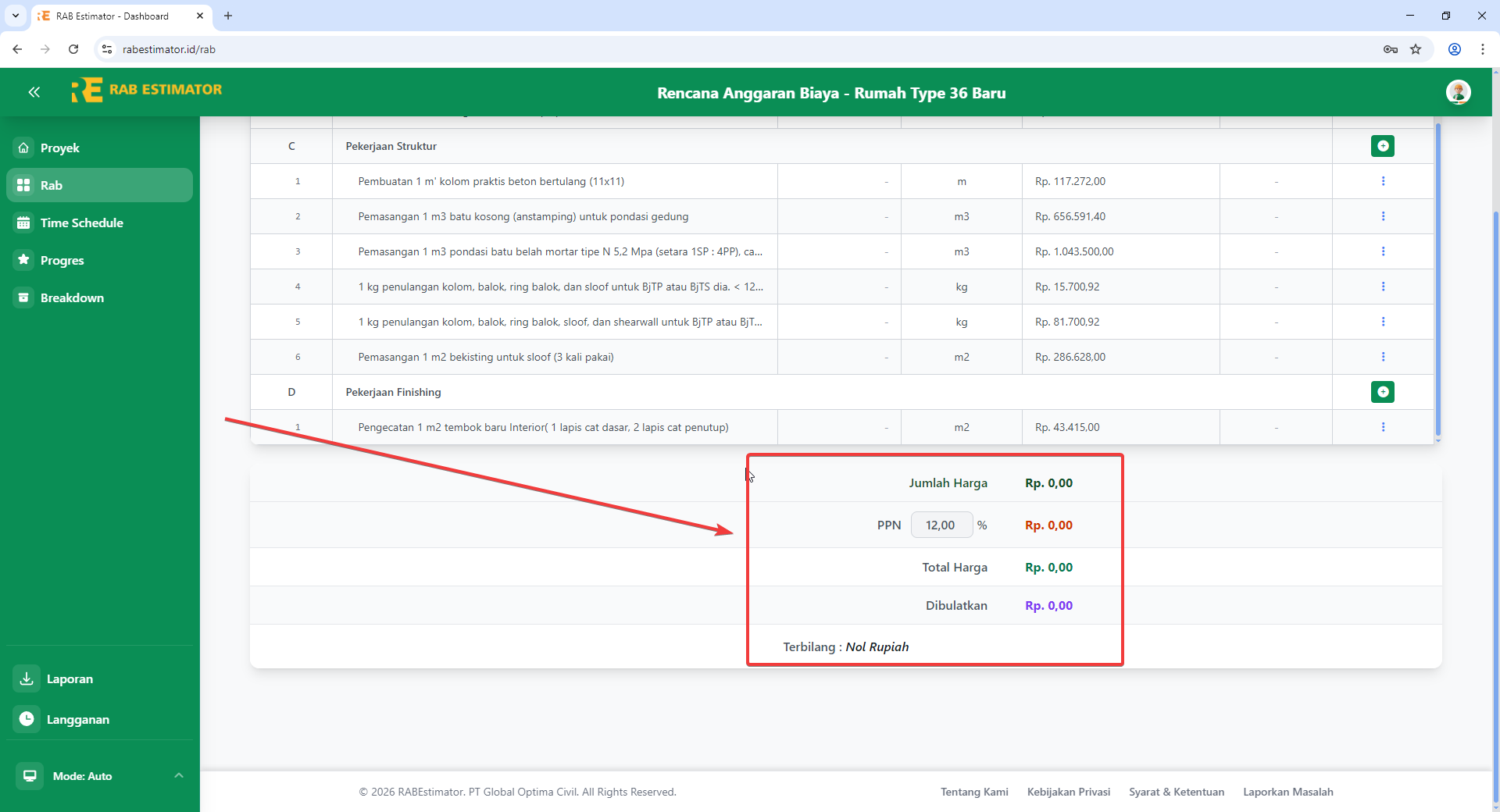Open the browser tab search dropdown

click(x=16, y=16)
